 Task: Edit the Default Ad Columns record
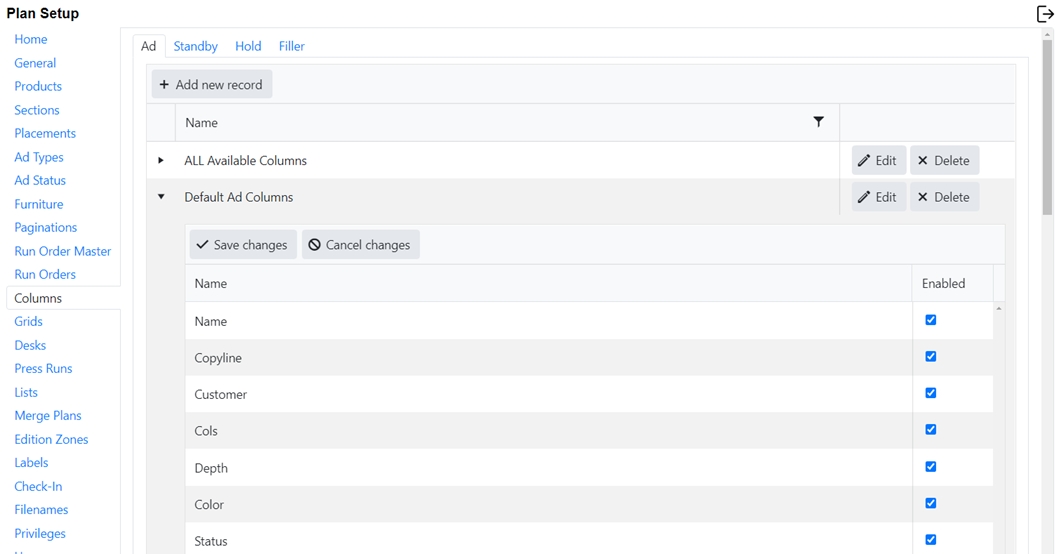(878, 197)
